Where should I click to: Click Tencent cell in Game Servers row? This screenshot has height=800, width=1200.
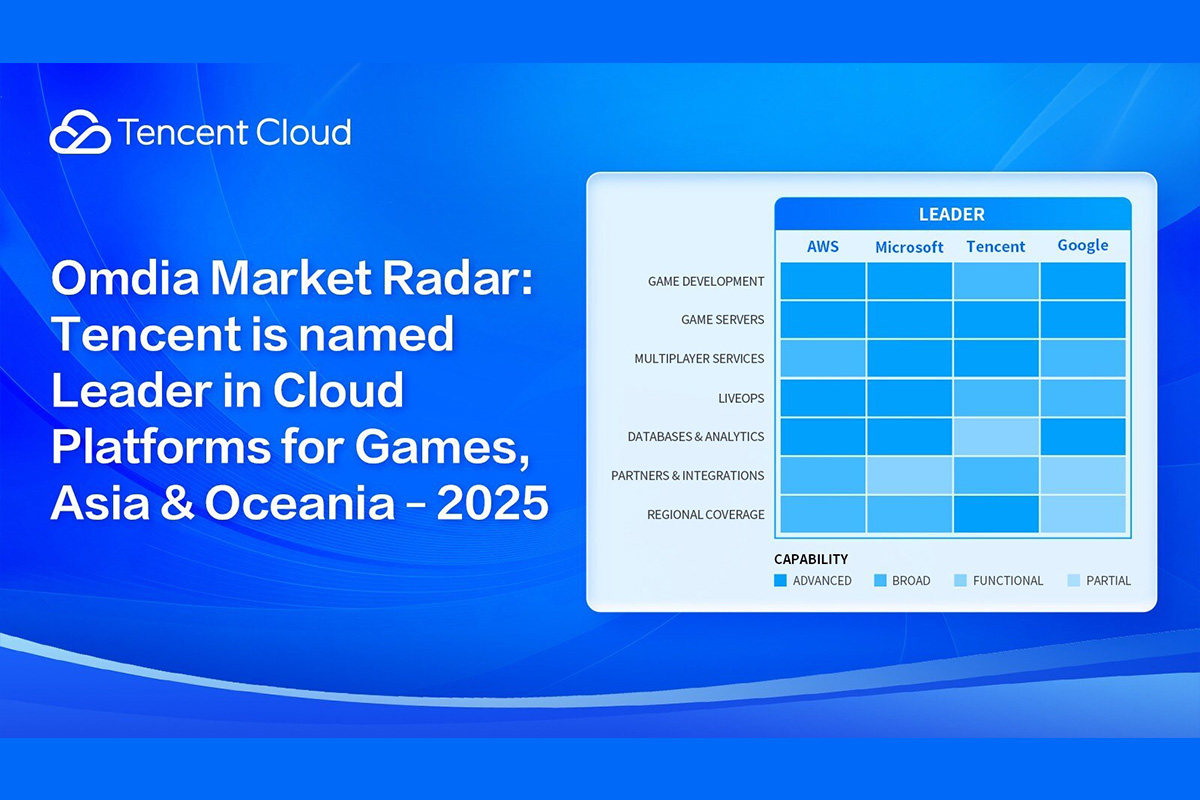coord(996,320)
